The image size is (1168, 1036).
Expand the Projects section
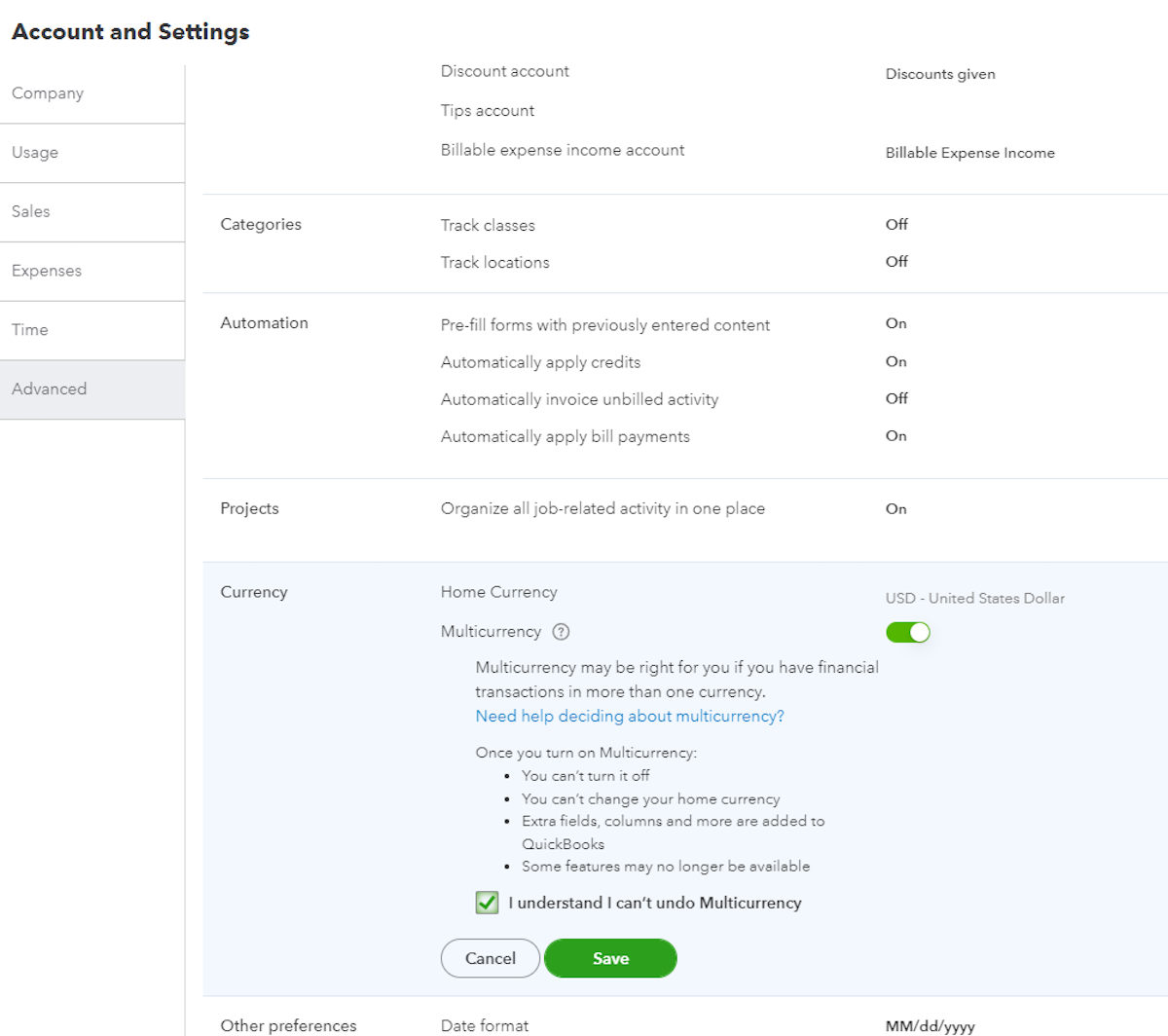[x=249, y=508]
